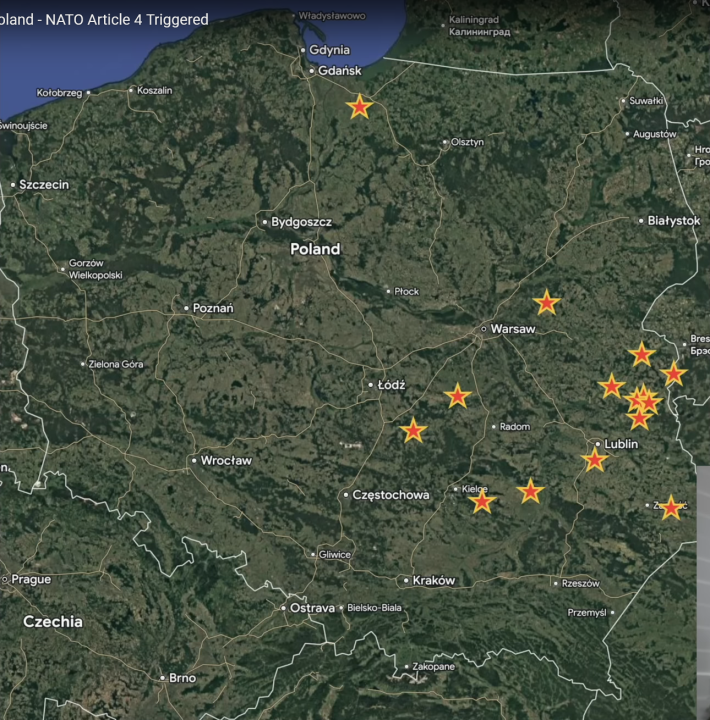Click the star covering the Zamość label

coord(671,507)
